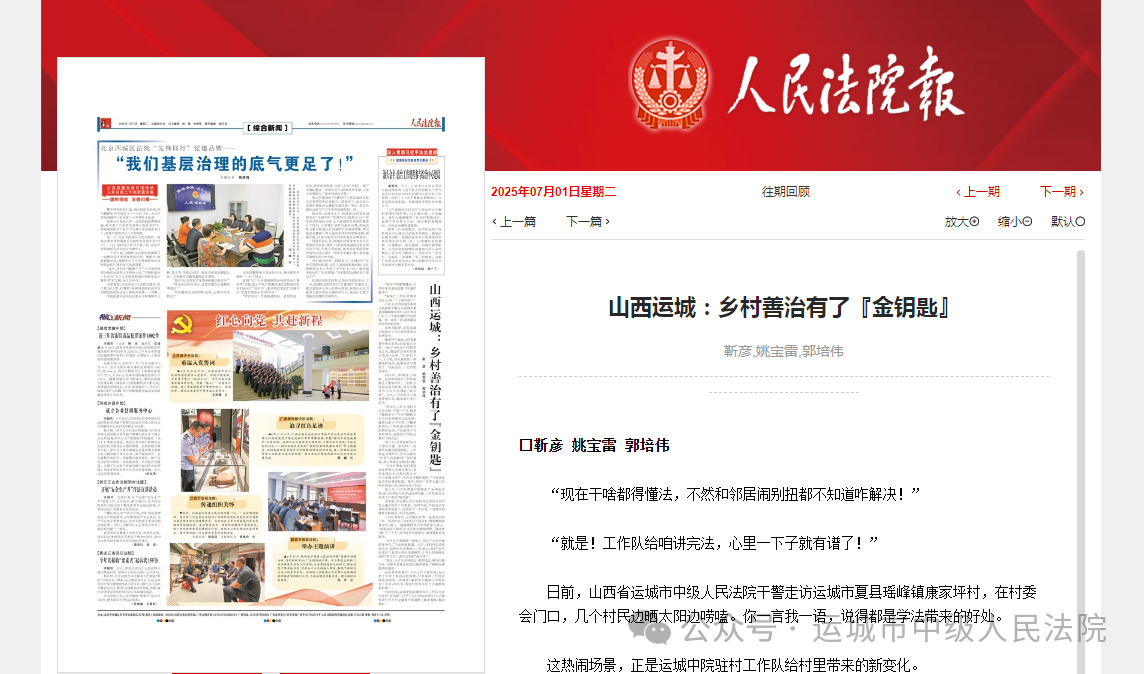Click author line 靳彦,姚宝雷,郭培伟
1144x674 pixels.
pyautogui.click(x=784, y=352)
